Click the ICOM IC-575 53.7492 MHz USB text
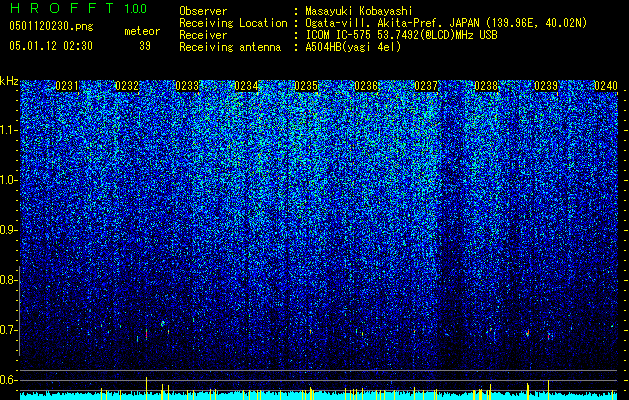Screen dimensions: 629x400 401,35
